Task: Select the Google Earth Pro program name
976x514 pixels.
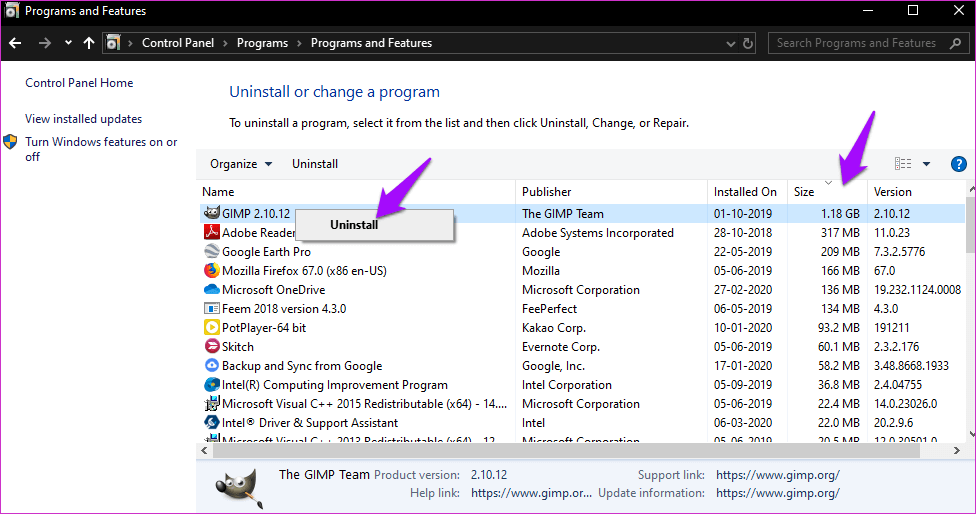Action: [266, 252]
